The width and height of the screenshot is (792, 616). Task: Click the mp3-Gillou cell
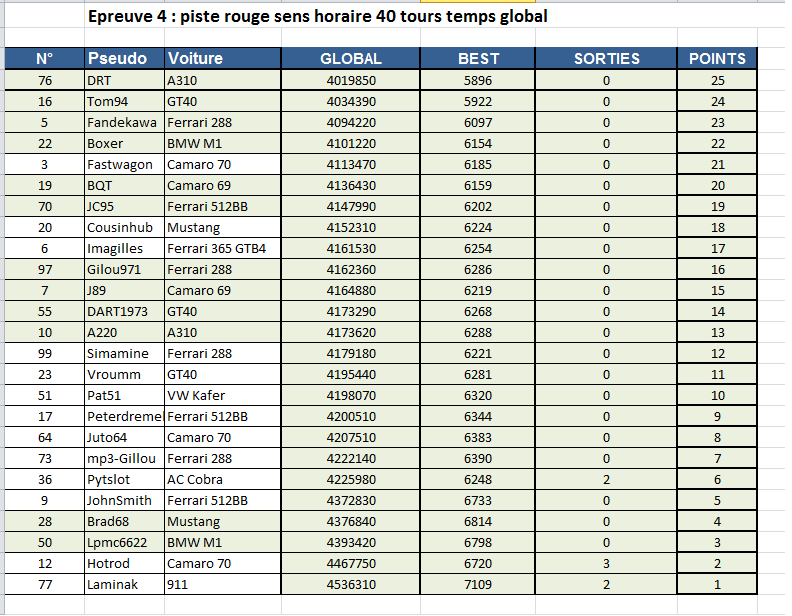124,458
